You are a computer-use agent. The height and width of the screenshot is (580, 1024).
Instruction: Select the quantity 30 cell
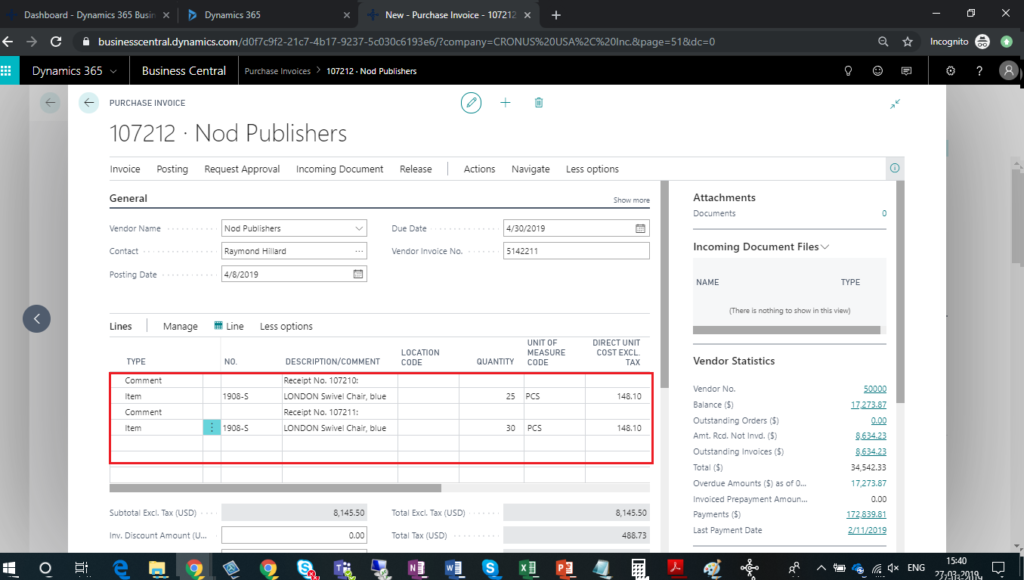pyautogui.click(x=492, y=428)
